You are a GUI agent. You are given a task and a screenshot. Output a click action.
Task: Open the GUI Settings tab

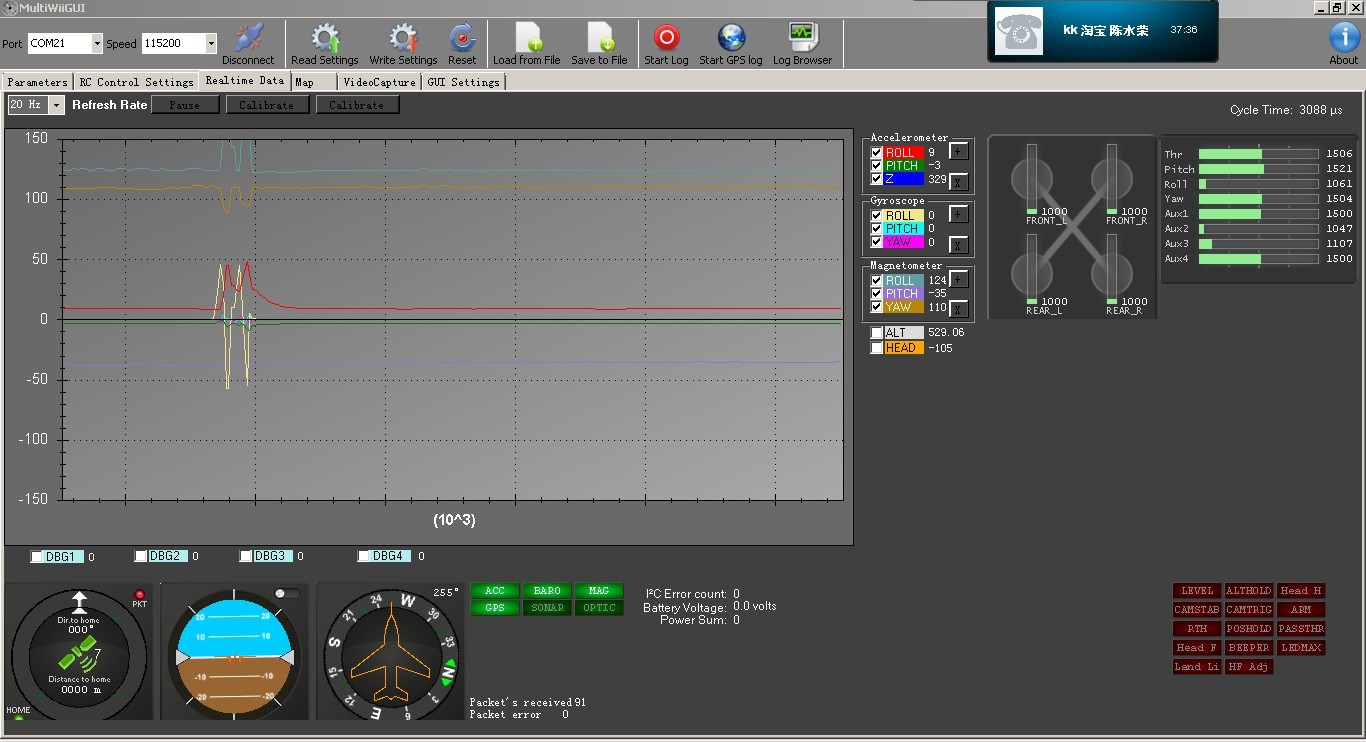click(463, 82)
